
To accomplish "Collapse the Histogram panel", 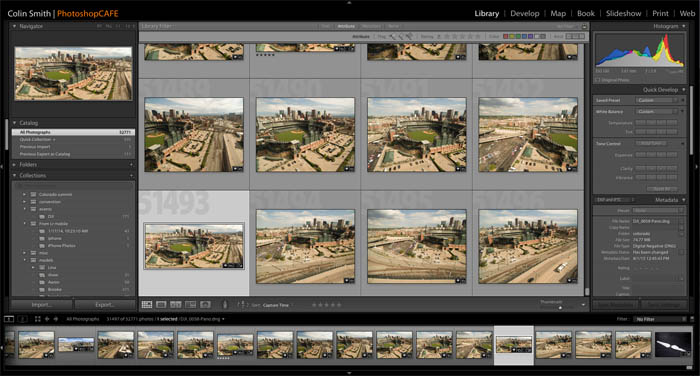I will click(684, 26).
